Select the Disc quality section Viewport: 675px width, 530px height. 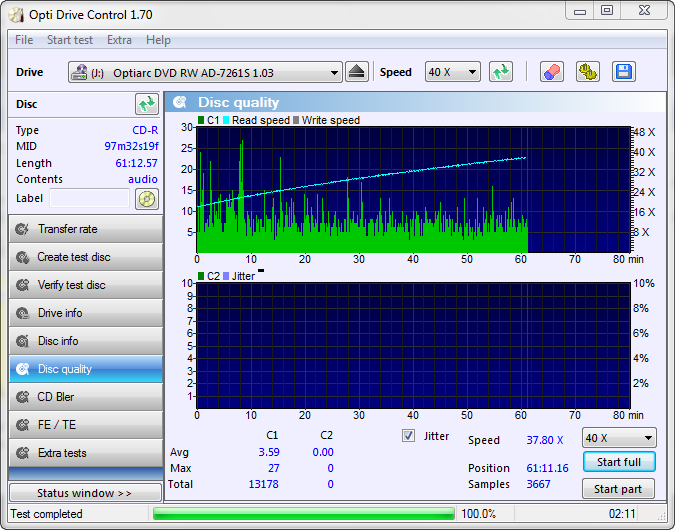click(x=86, y=369)
